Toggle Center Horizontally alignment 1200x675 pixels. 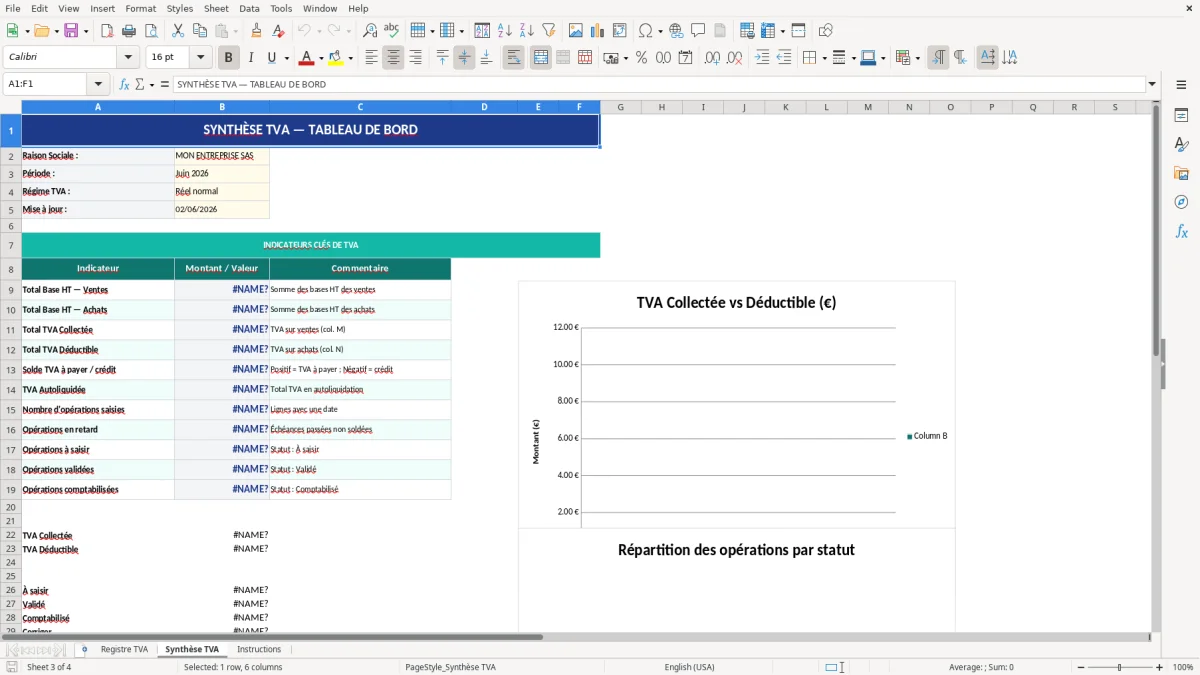pos(393,58)
